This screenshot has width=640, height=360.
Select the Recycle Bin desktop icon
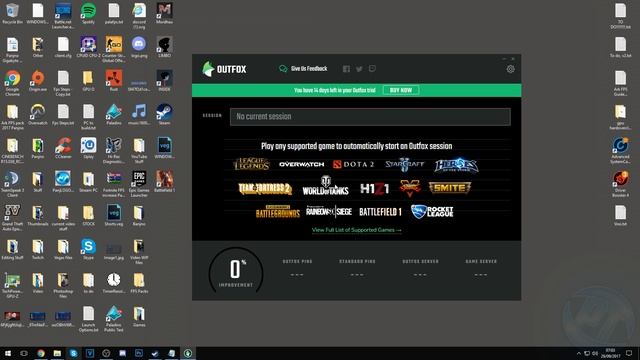pos(12,14)
